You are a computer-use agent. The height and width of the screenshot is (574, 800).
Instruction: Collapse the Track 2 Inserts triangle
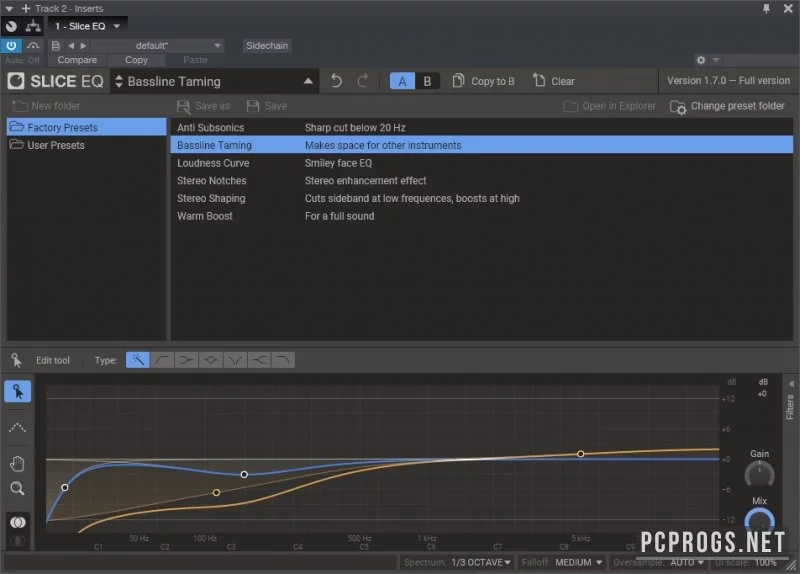(x=9, y=9)
